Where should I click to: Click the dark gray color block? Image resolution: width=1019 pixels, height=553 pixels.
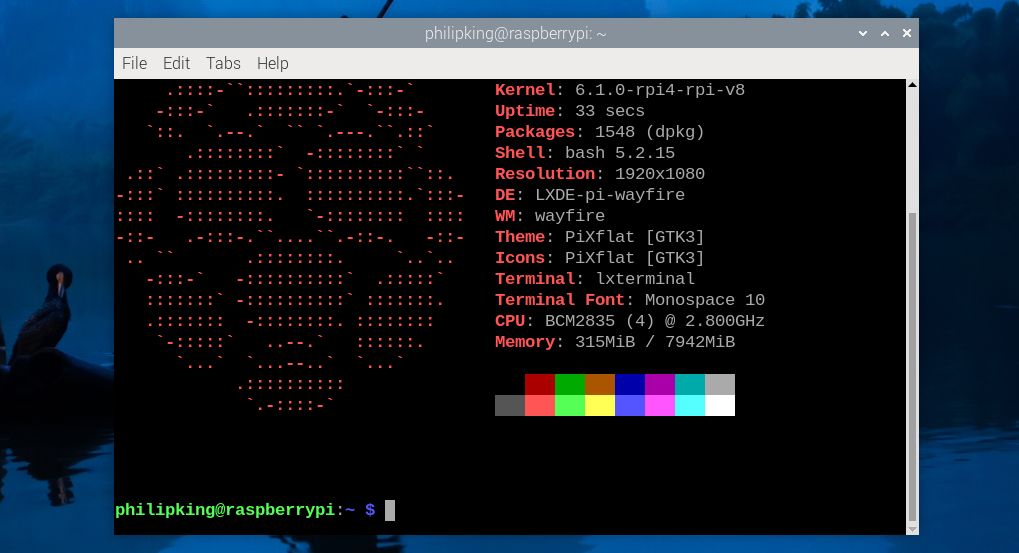click(510, 405)
